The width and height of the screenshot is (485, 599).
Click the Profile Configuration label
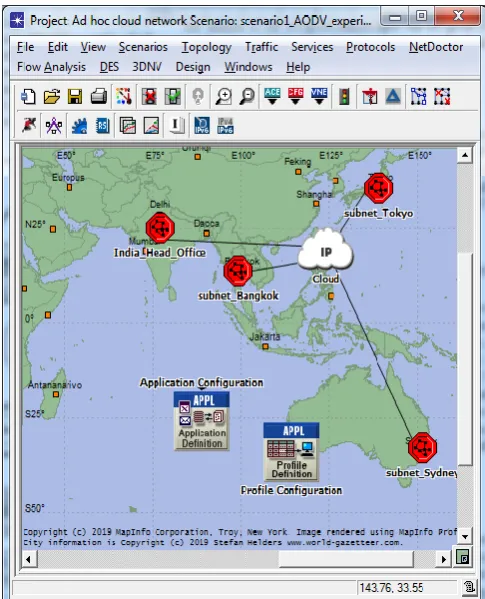291,490
